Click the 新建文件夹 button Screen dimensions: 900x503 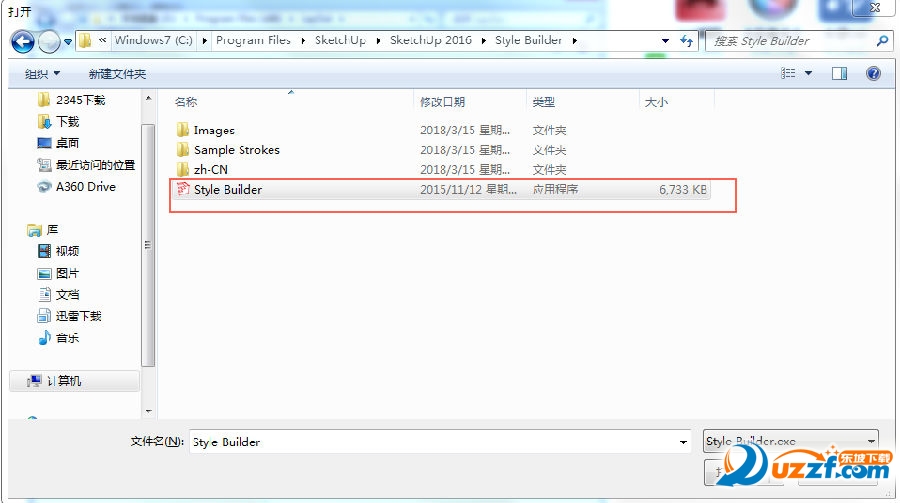point(117,74)
